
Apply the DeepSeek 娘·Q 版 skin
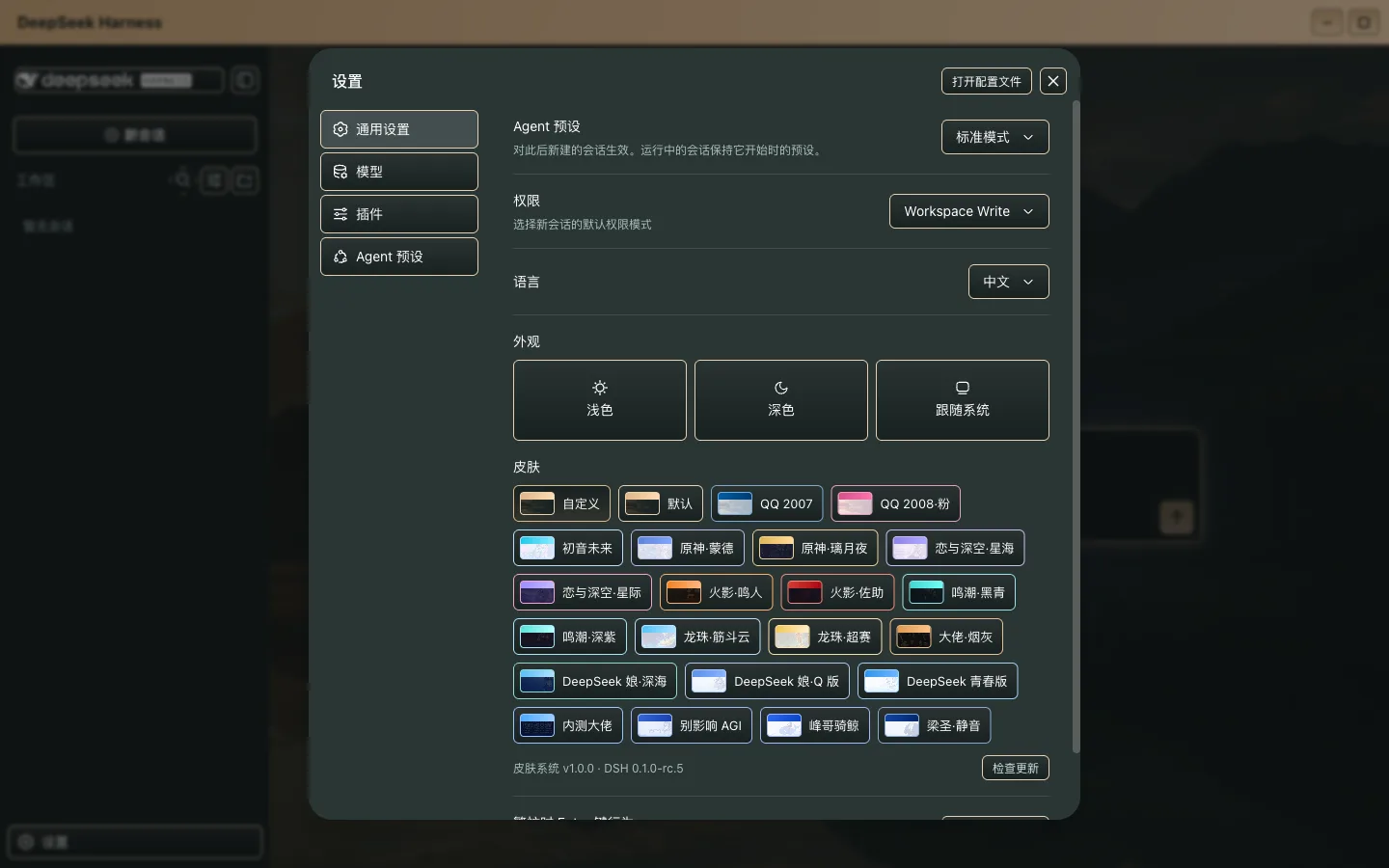767,681
